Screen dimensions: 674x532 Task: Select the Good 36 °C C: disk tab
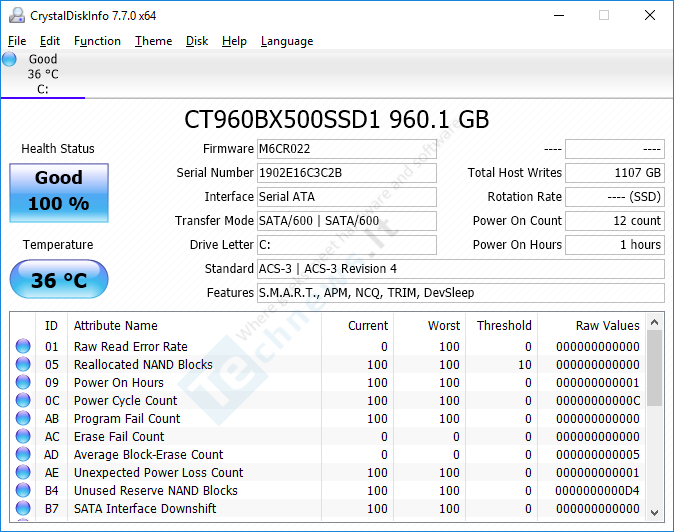[x=43, y=74]
